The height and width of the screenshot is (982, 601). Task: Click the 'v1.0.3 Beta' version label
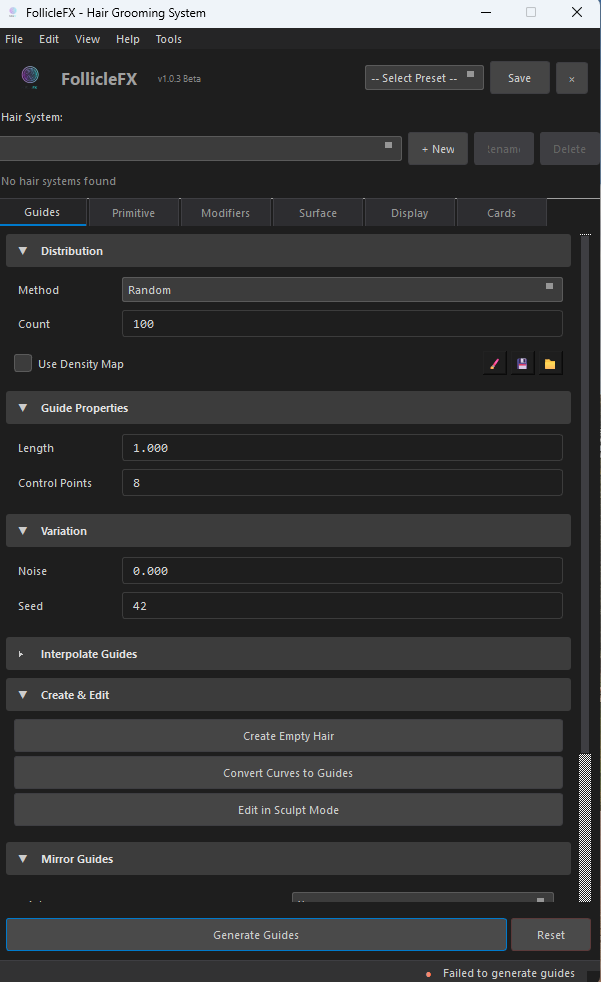click(179, 78)
